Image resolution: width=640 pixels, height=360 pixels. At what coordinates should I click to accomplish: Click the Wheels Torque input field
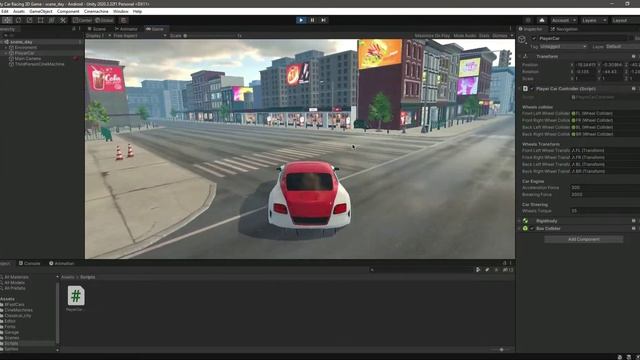pos(604,211)
